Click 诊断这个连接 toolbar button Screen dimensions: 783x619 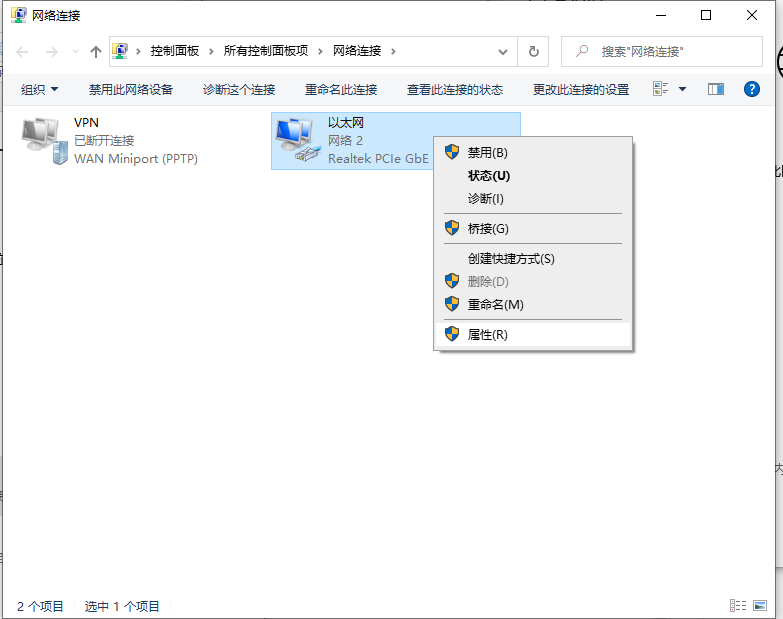point(239,89)
